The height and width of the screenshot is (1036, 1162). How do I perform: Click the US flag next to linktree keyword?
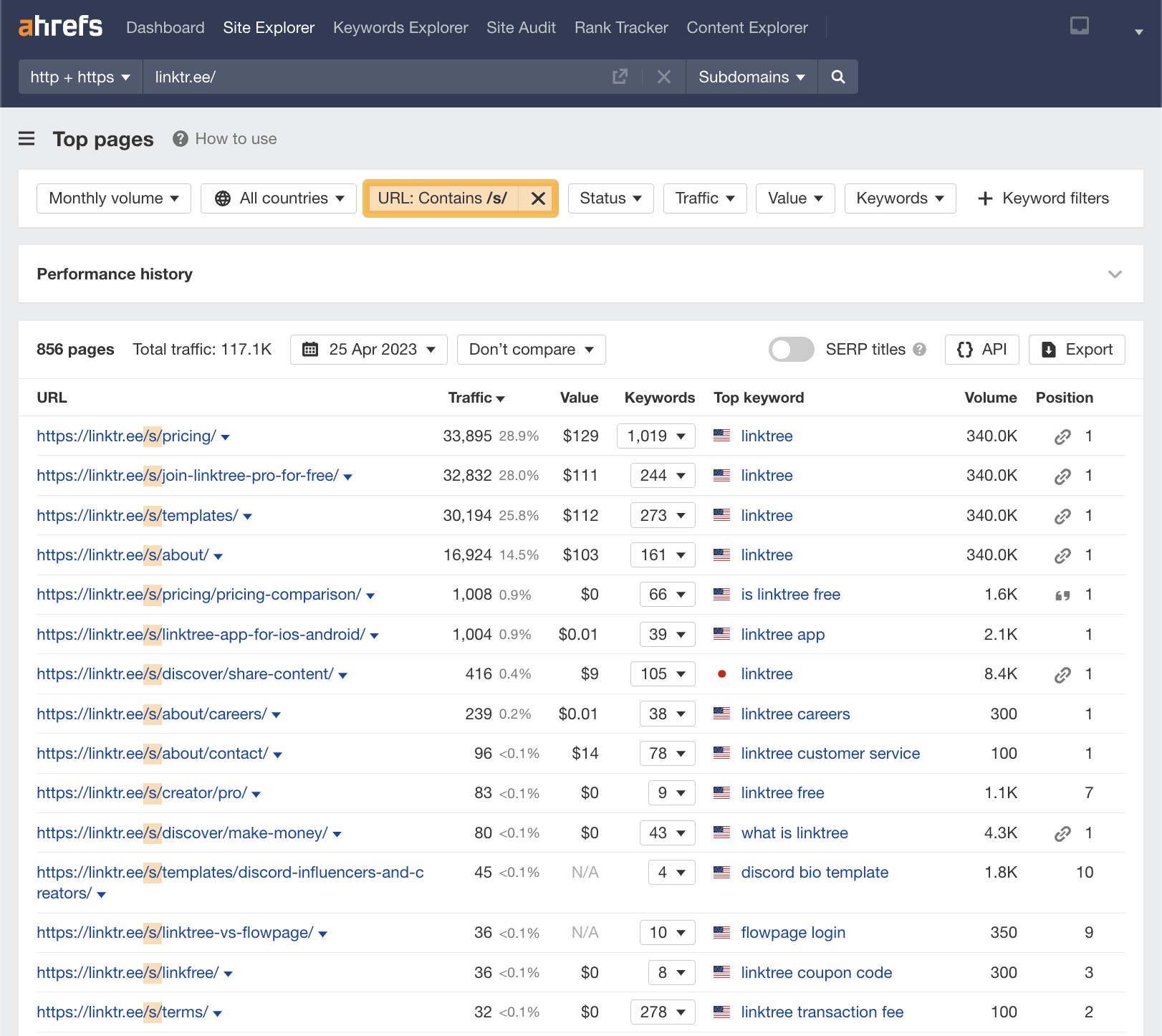pyautogui.click(x=721, y=436)
